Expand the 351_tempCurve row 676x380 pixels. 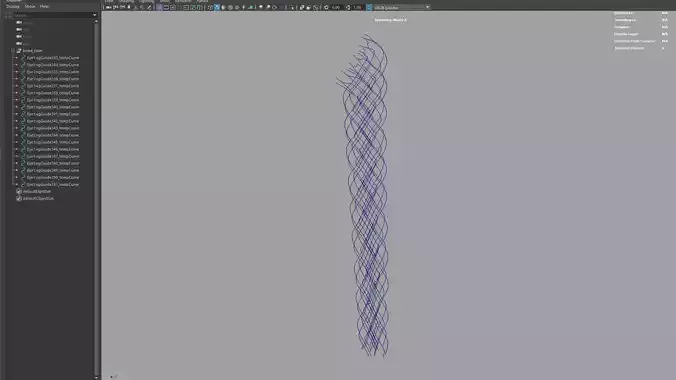17,184
